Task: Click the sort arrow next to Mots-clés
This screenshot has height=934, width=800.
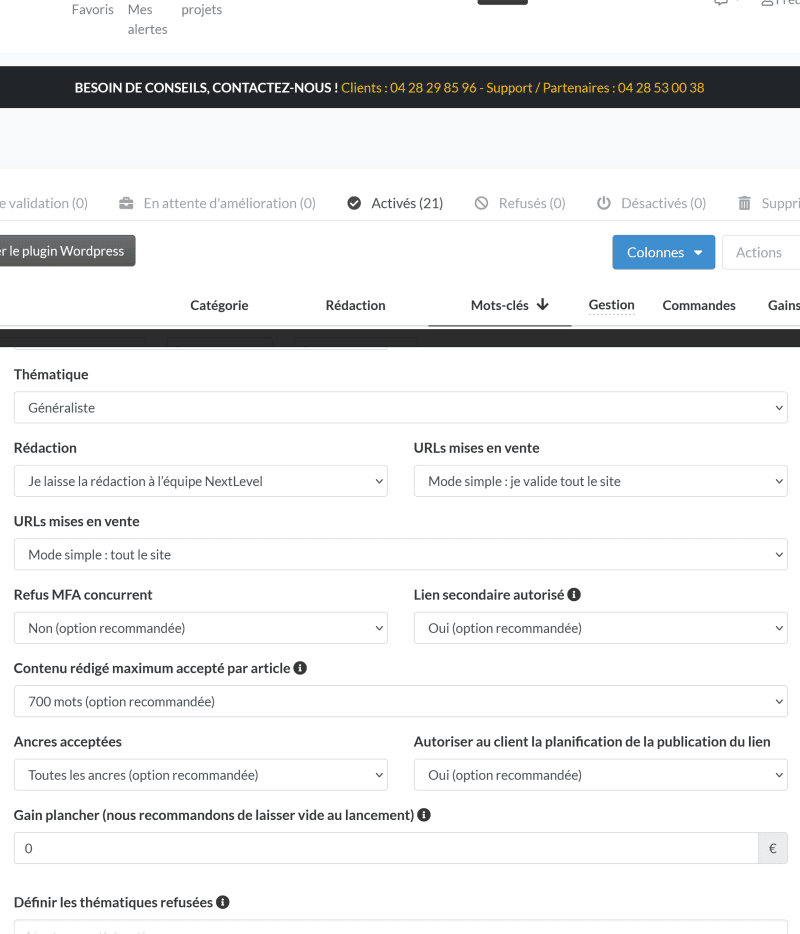Action: [543, 305]
